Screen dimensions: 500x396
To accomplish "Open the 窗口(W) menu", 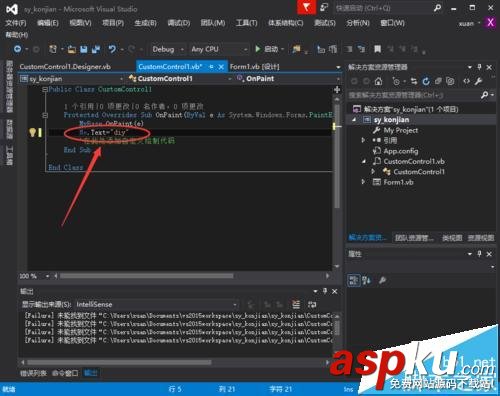I will (392, 23).
